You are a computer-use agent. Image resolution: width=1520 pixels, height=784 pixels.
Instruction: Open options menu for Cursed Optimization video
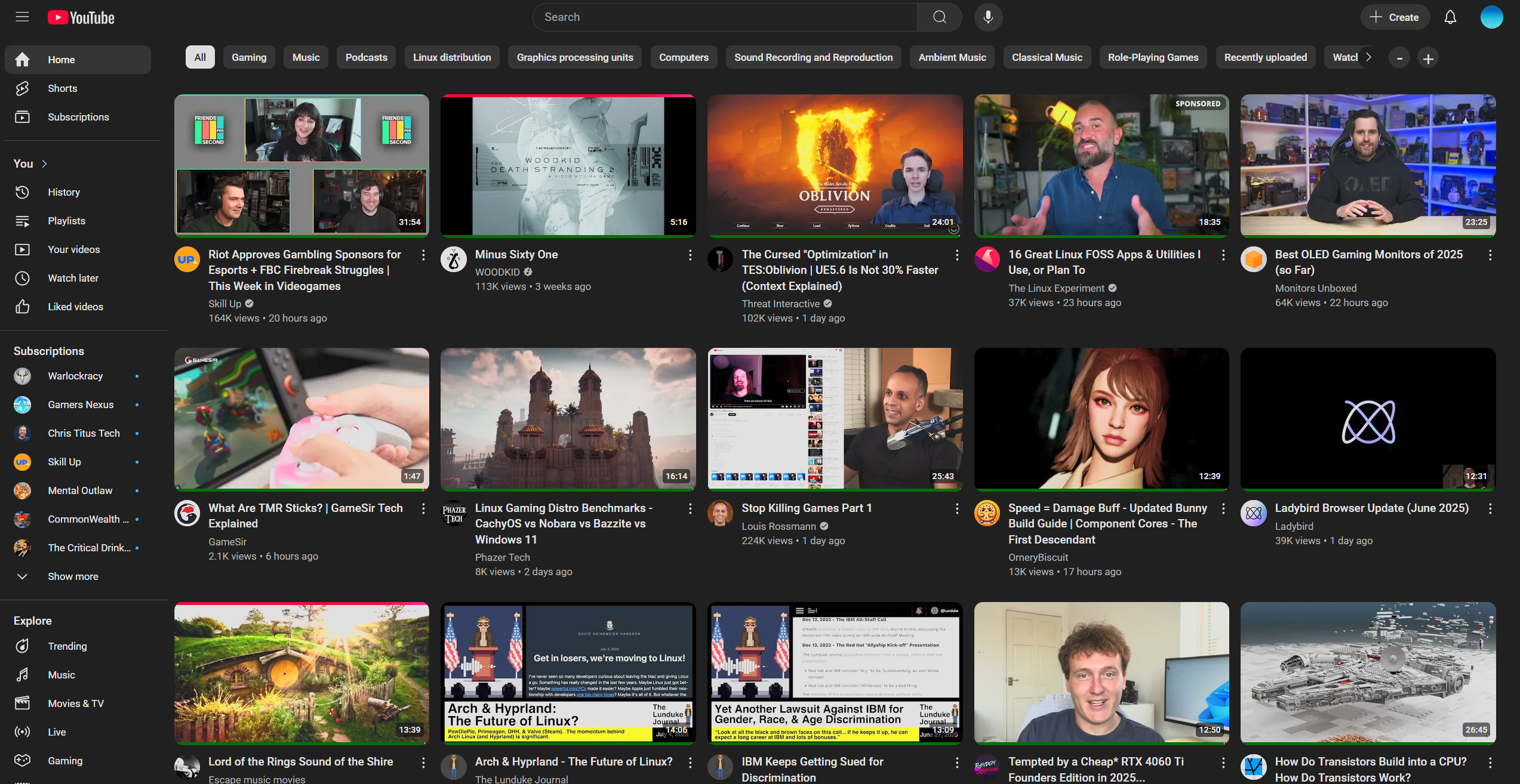click(x=957, y=255)
